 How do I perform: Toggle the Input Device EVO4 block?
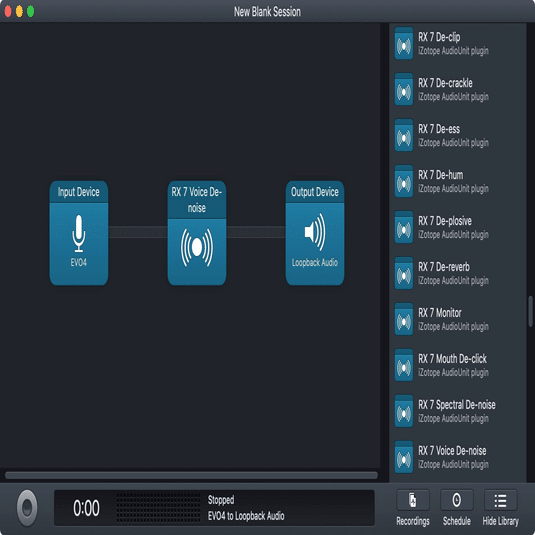tap(79, 233)
